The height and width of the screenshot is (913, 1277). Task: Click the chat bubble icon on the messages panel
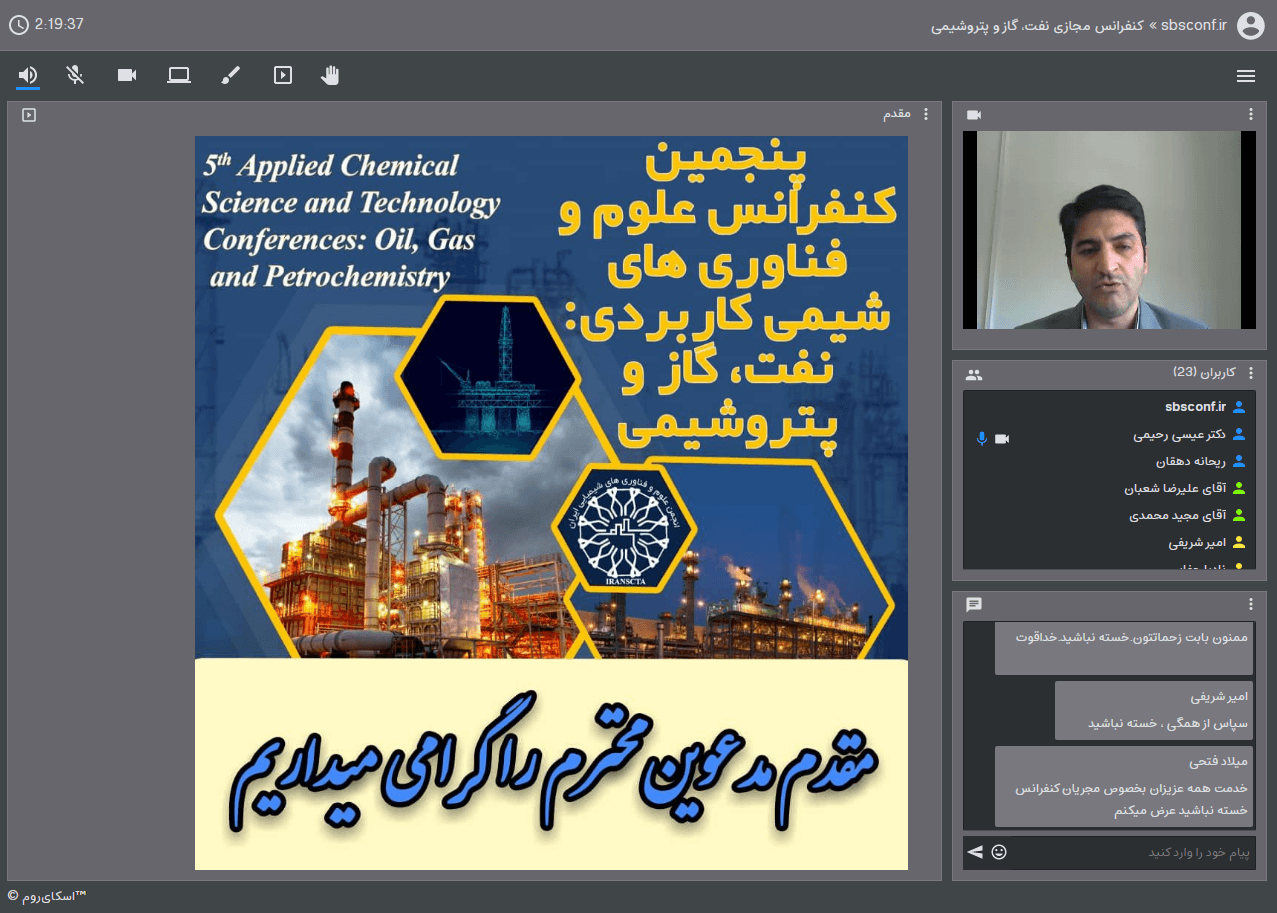973,603
